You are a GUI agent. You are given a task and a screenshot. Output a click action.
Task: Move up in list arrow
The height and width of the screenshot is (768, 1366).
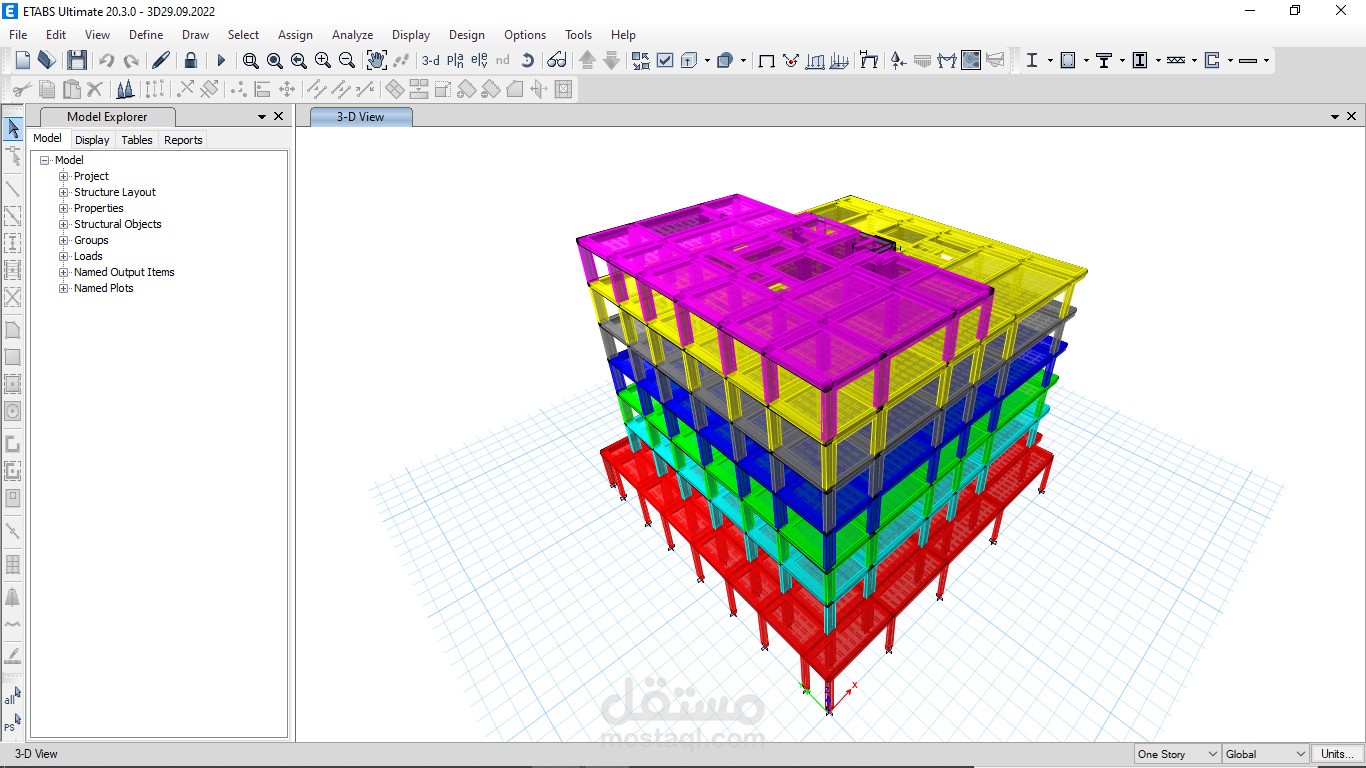pos(587,60)
